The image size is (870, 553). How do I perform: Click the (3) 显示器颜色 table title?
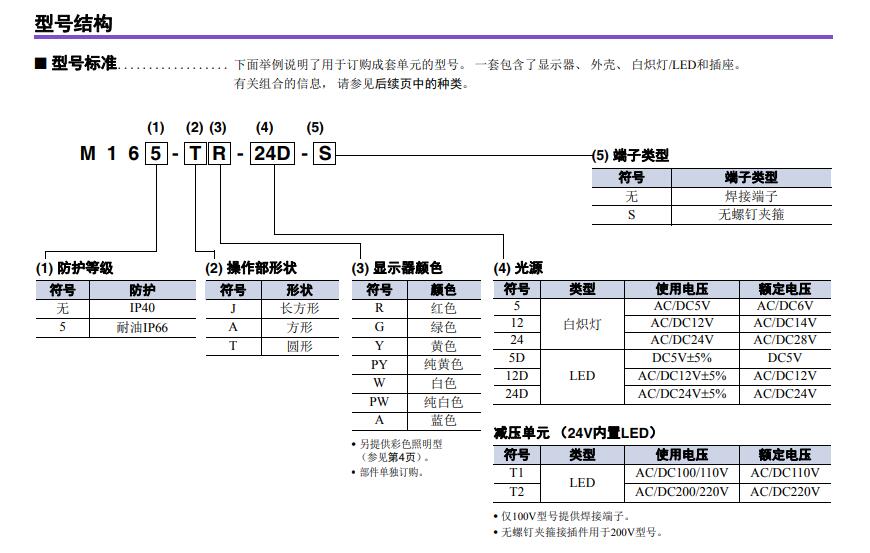[397, 268]
